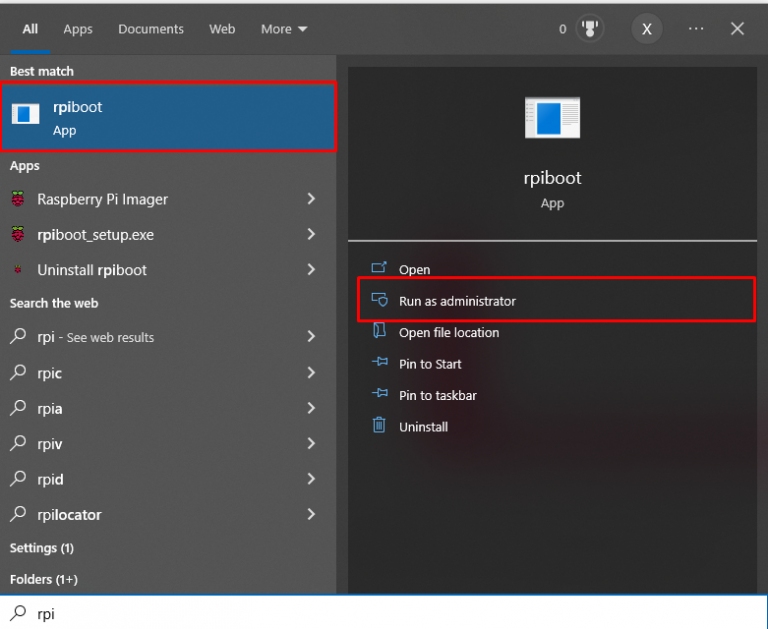Click the rpiboot_setup.exe icon
Image resolution: width=768 pixels, height=629 pixels.
(x=18, y=235)
